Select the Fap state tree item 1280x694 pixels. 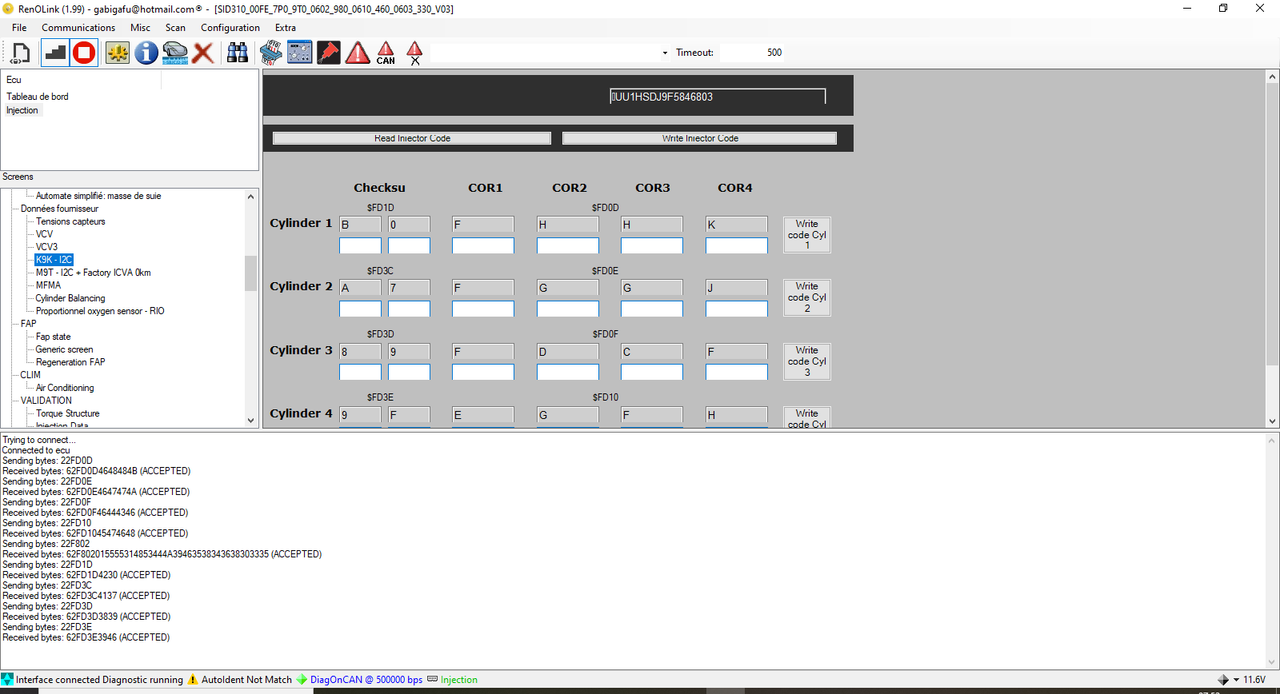click(53, 337)
